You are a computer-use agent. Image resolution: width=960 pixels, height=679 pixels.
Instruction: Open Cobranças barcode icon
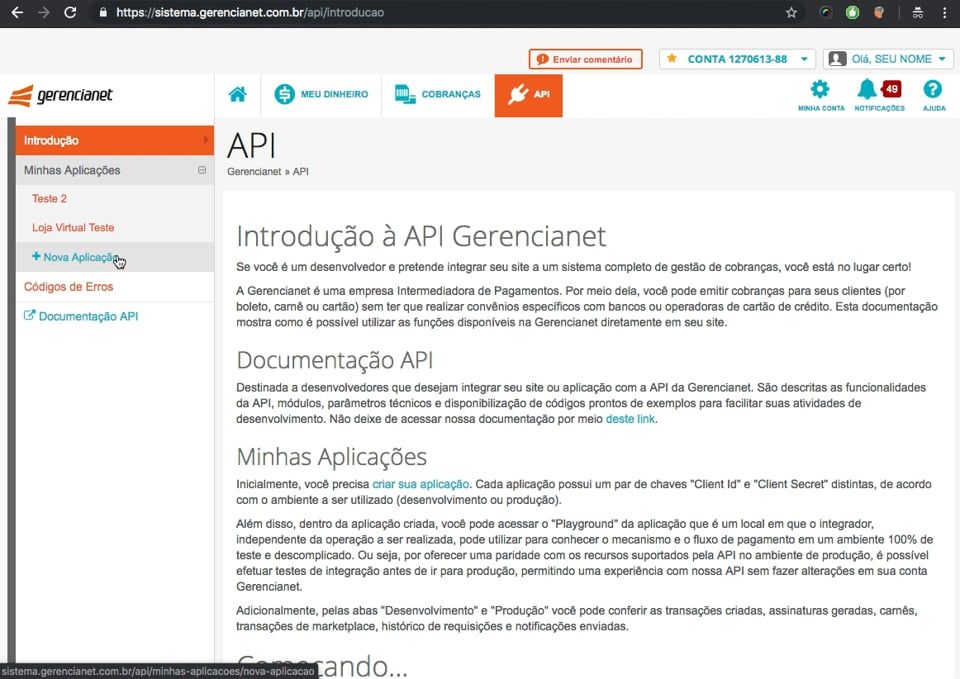[x=405, y=94]
